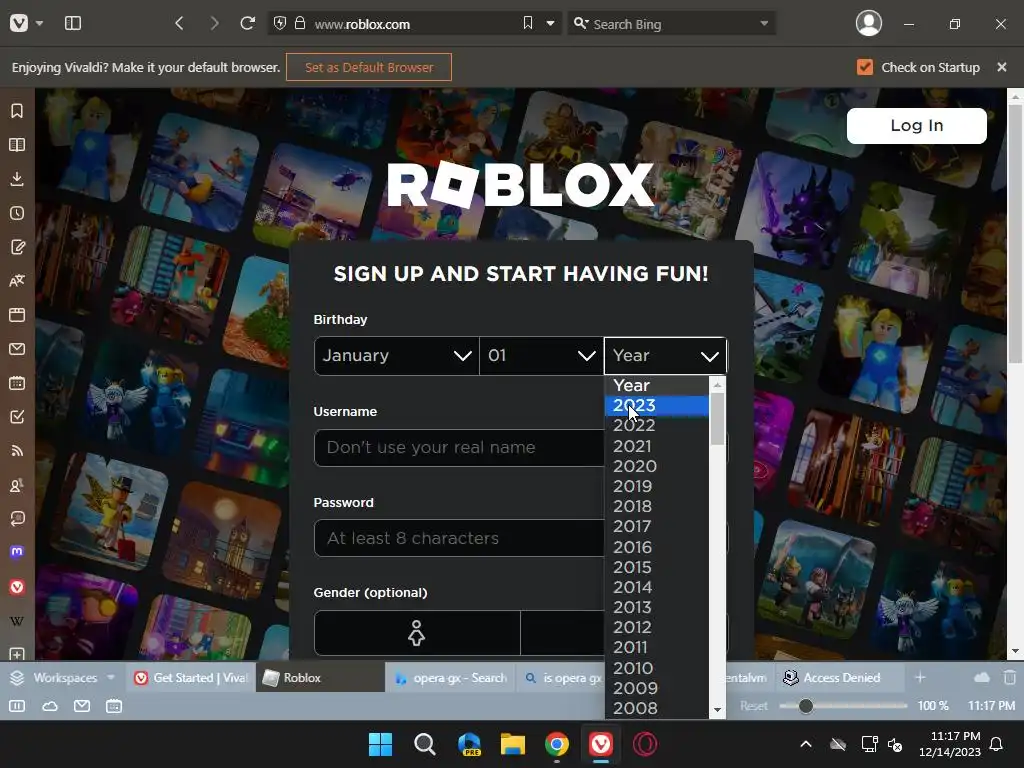The image size is (1024, 768).
Task: Choose 2023 in the year list
Action: [x=656, y=406]
